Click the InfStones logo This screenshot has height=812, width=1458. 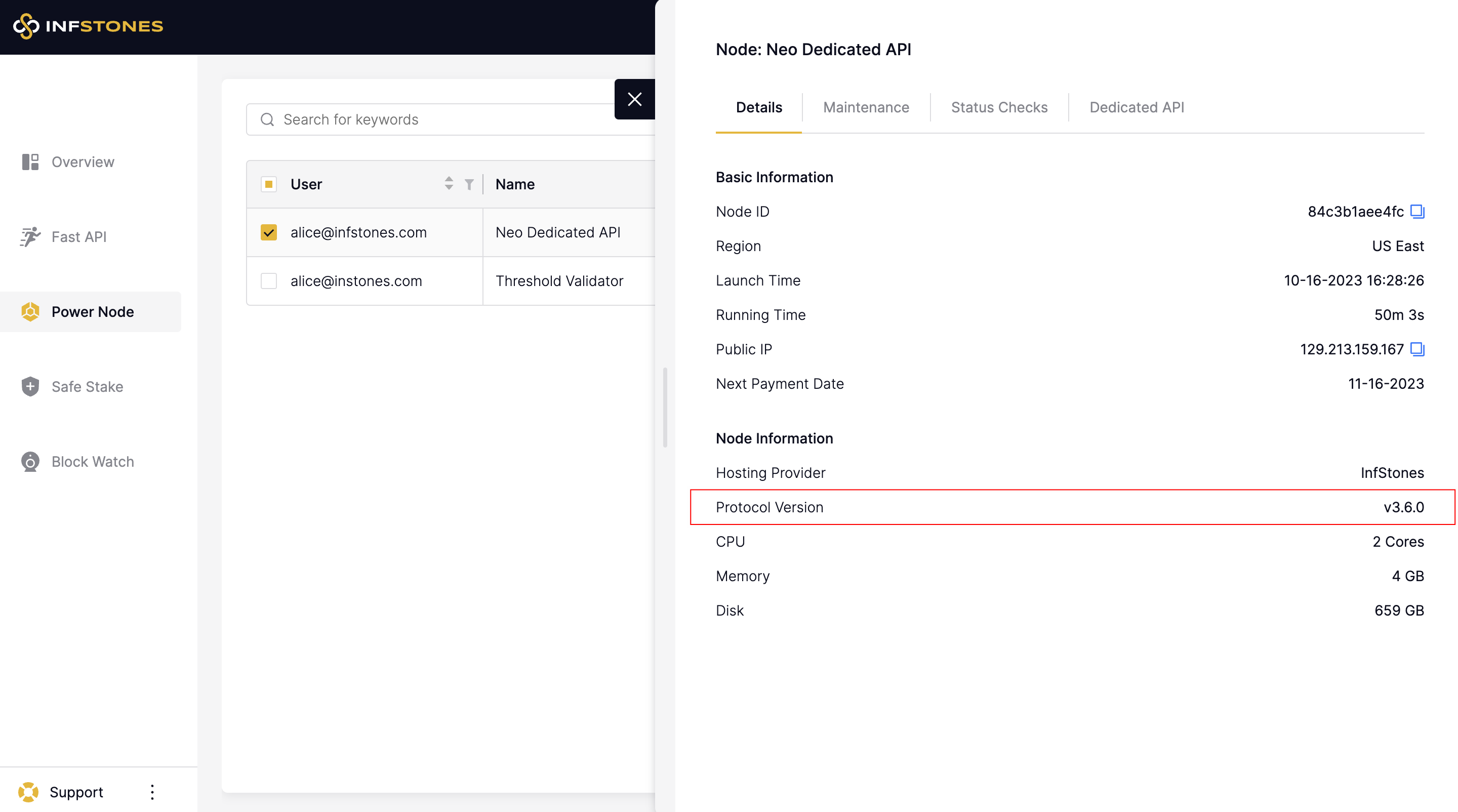tap(88, 26)
